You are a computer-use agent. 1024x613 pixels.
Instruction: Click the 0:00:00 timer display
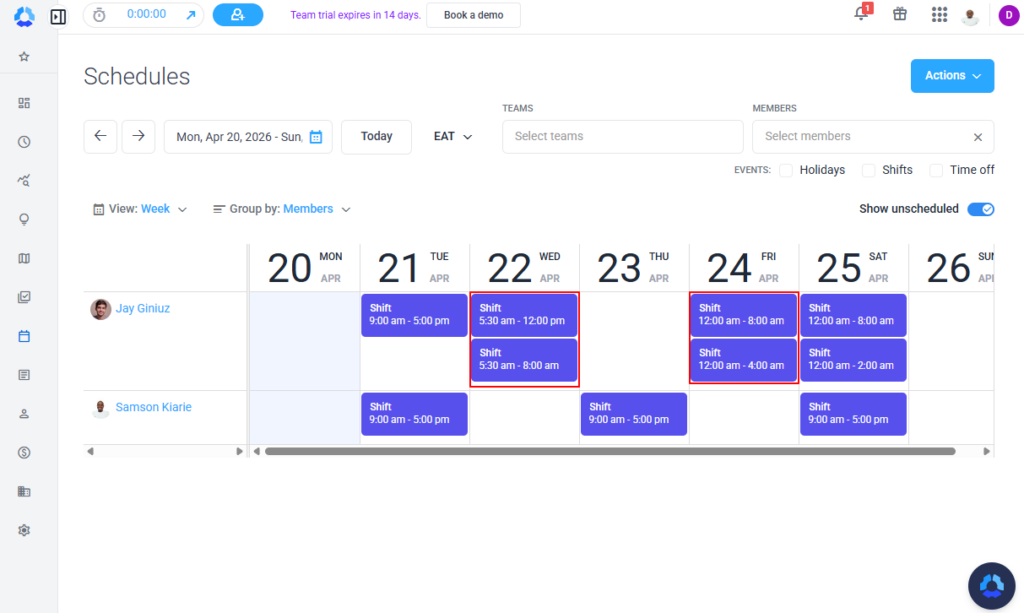click(146, 14)
